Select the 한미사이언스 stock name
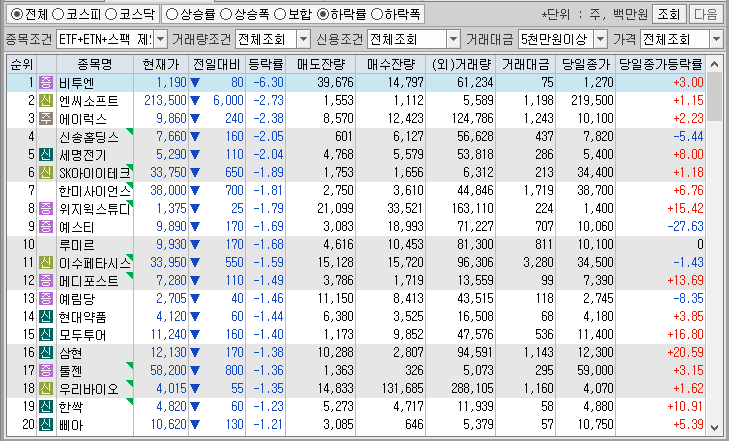This screenshot has width=729, height=441. 95,191
